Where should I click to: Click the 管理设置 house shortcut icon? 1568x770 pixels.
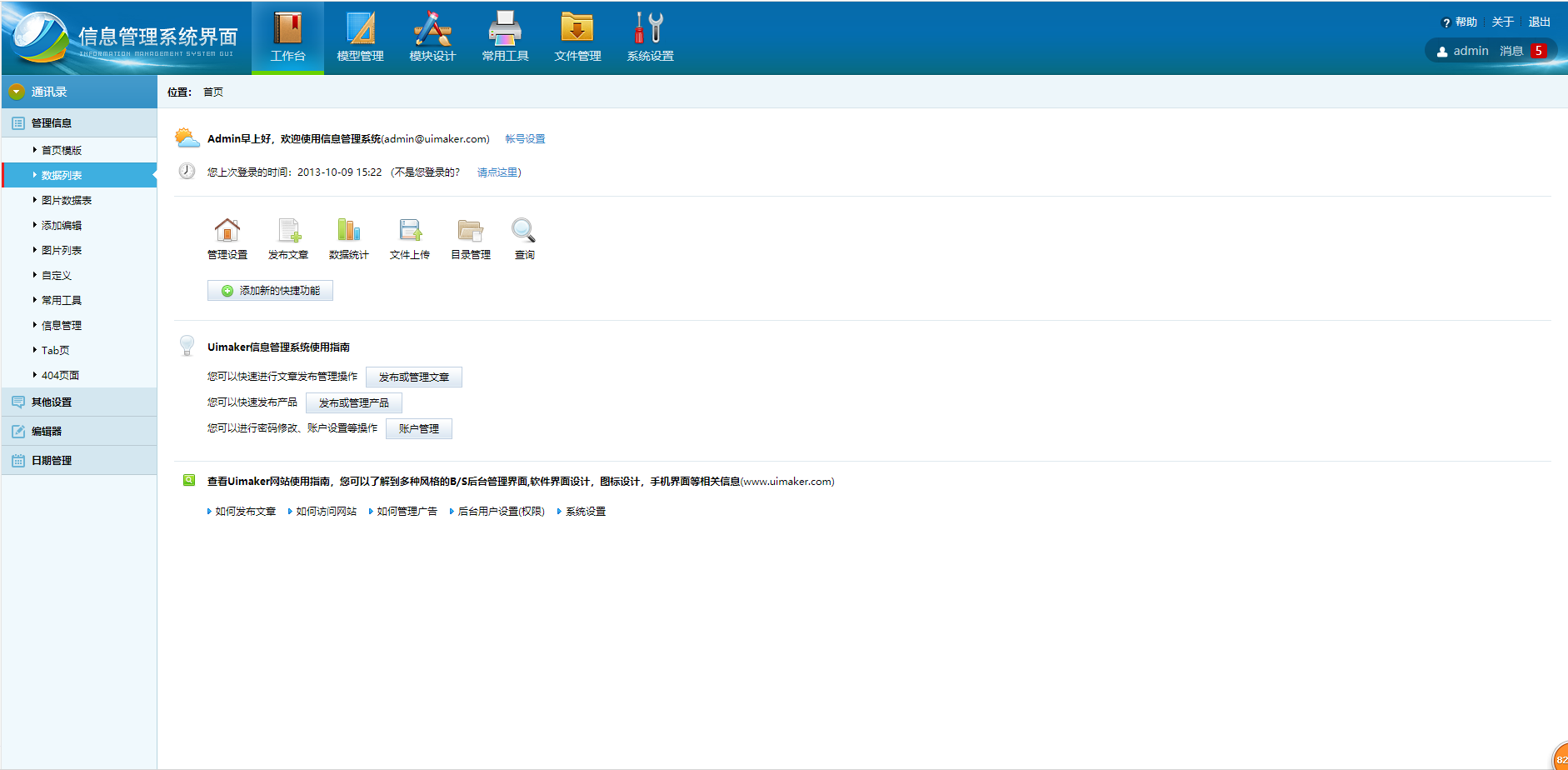click(227, 229)
